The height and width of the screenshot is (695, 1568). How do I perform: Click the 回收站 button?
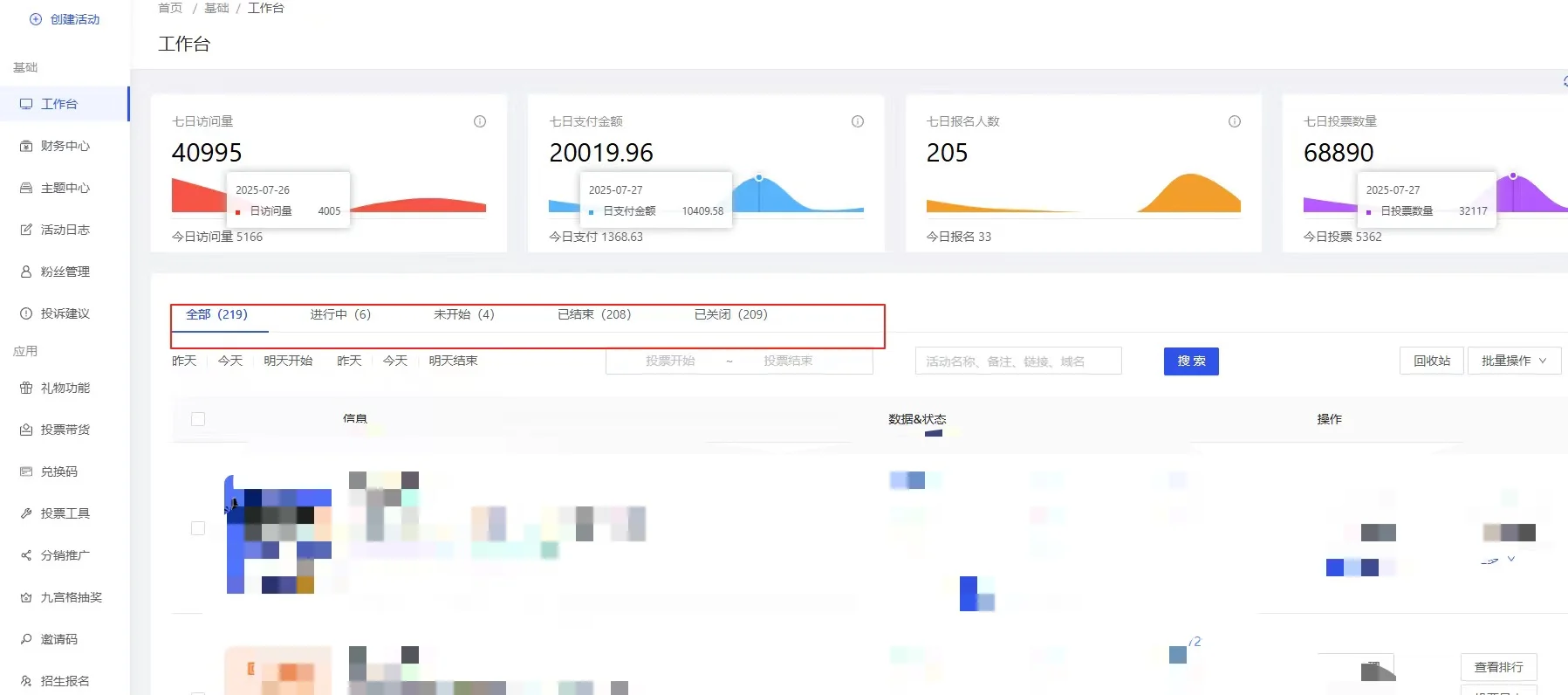(x=1432, y=361)
